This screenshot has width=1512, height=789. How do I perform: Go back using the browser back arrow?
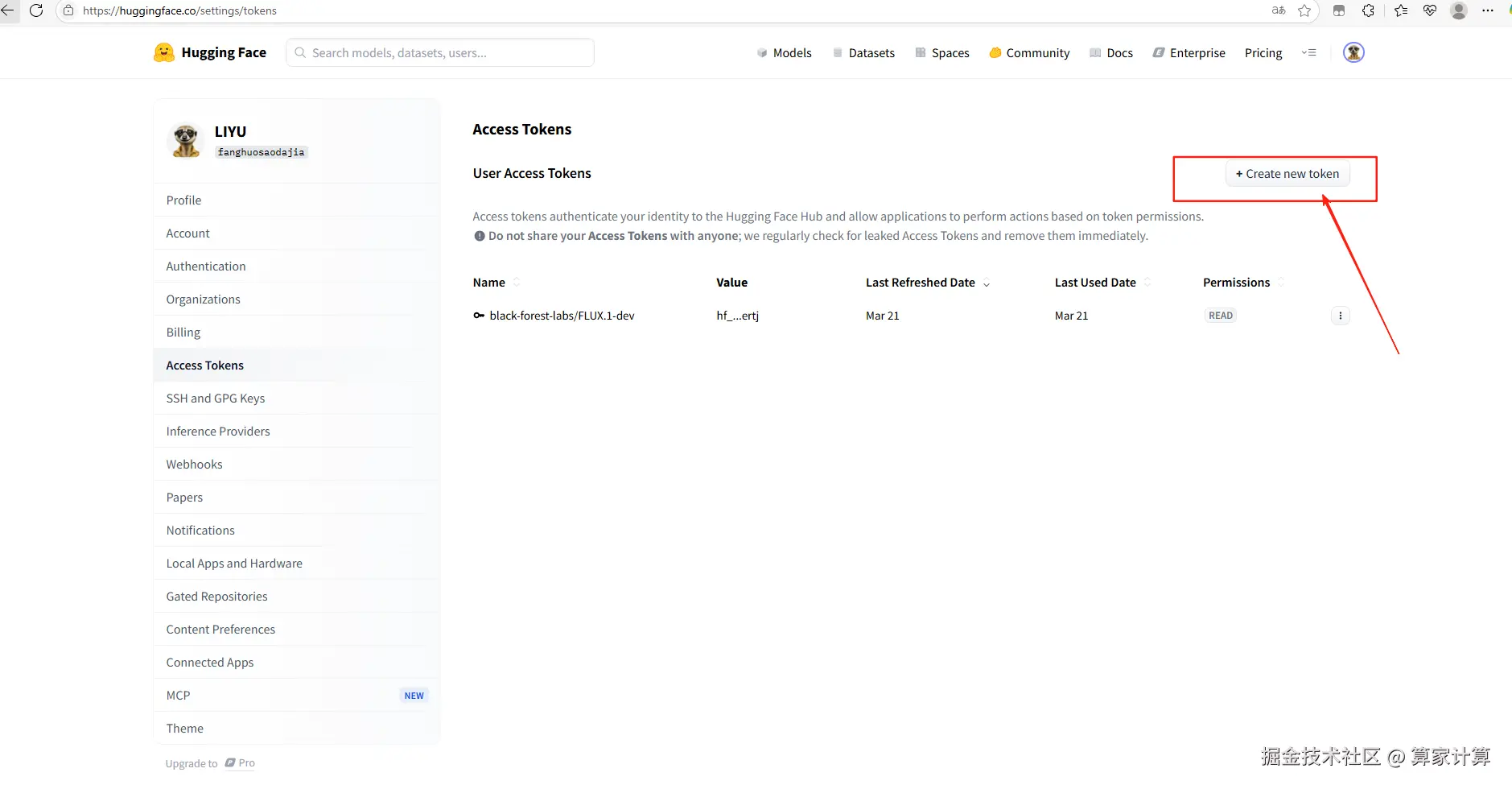[7, 10]
